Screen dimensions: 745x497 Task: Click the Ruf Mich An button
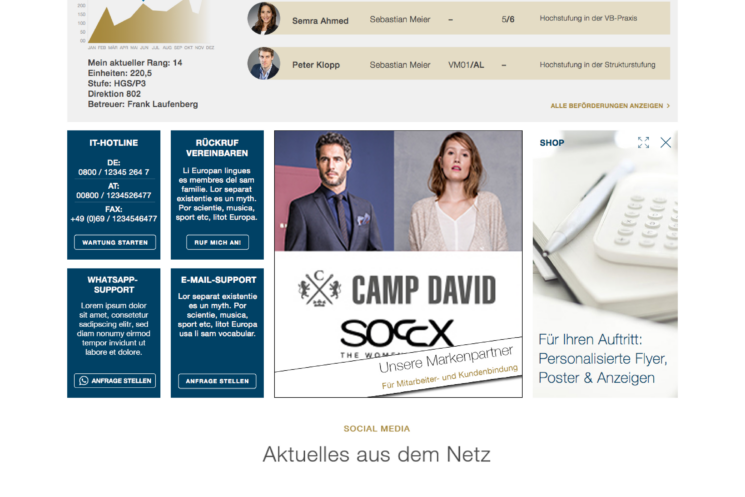(x=217, y=242)
